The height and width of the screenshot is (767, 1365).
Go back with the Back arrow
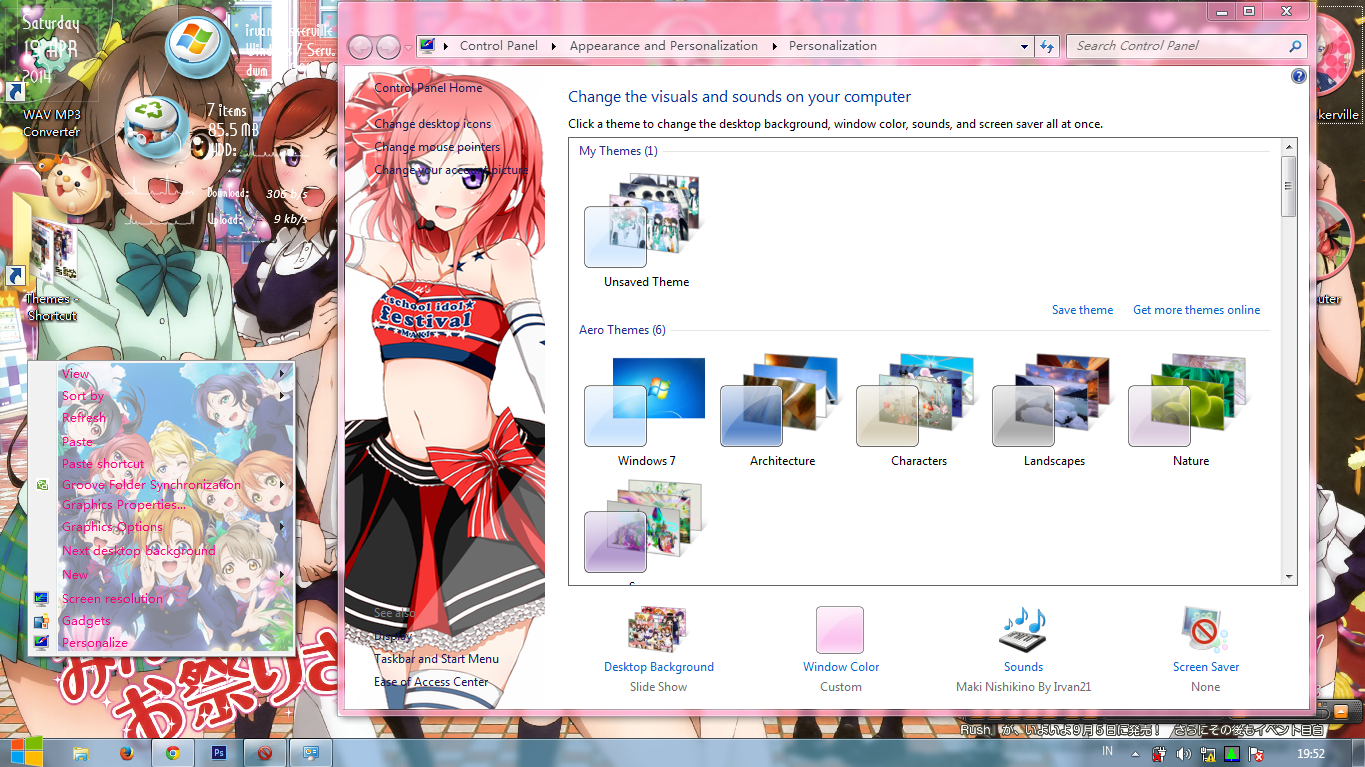coord(360,46)
